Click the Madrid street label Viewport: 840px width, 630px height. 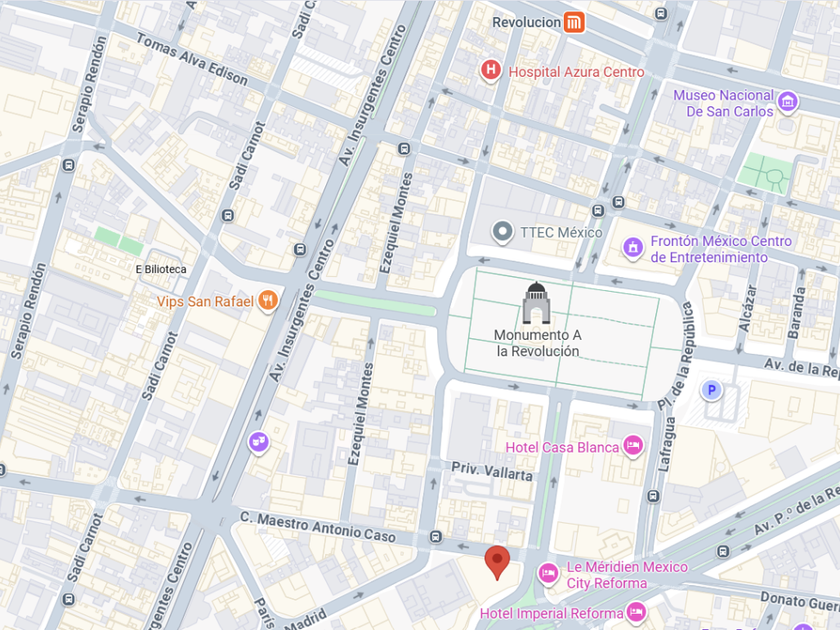coord(305,620)
